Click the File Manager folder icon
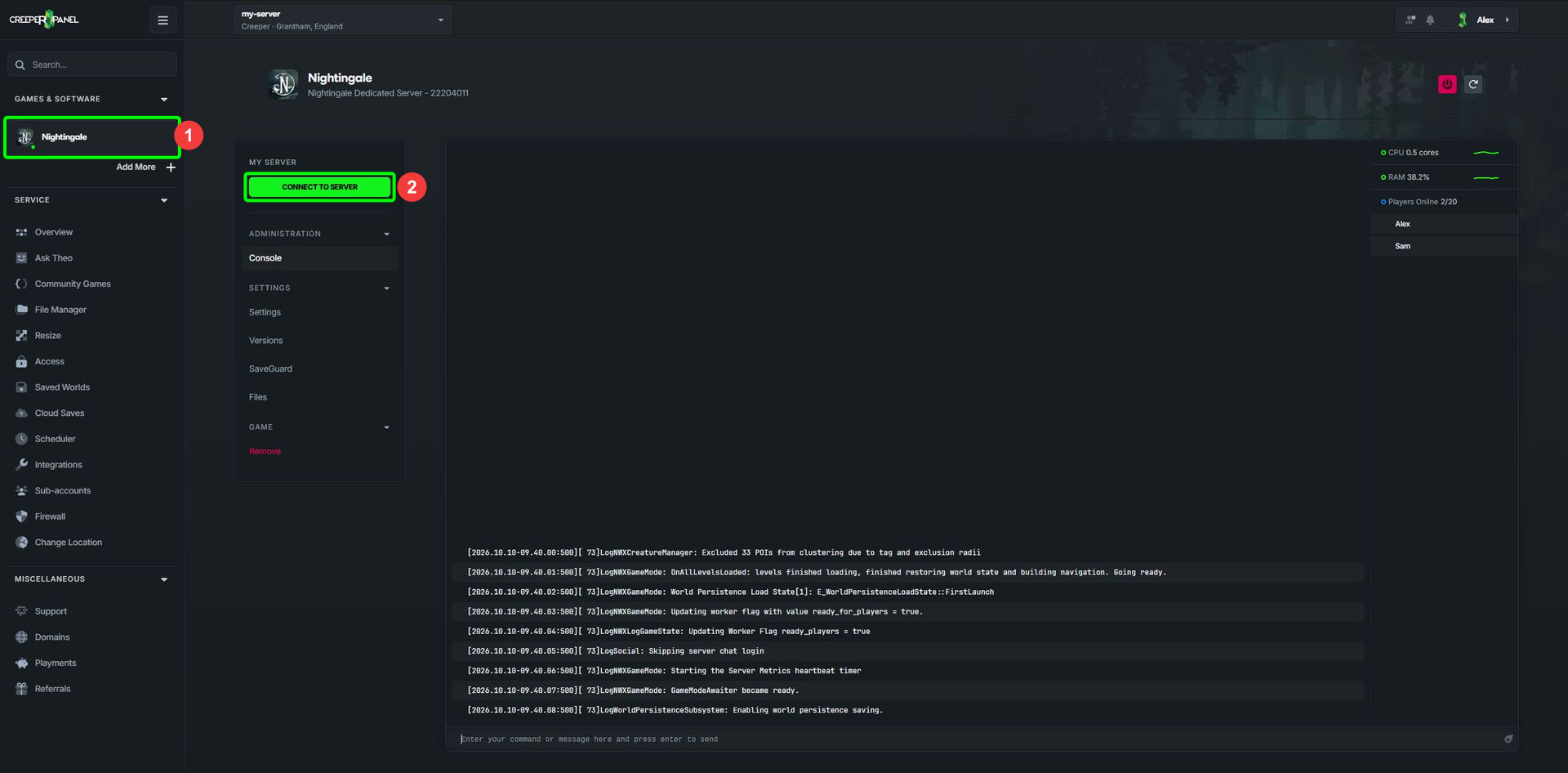This screenshot has width=1568, height=773. pos(21,310)
